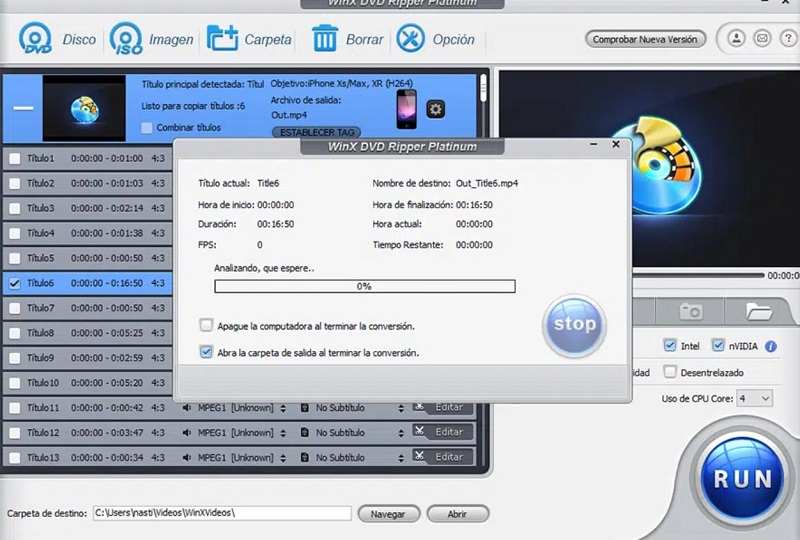Minimize the progress dialog window
Viewport: 800px width, 540px height.
[x=593, y=144]
